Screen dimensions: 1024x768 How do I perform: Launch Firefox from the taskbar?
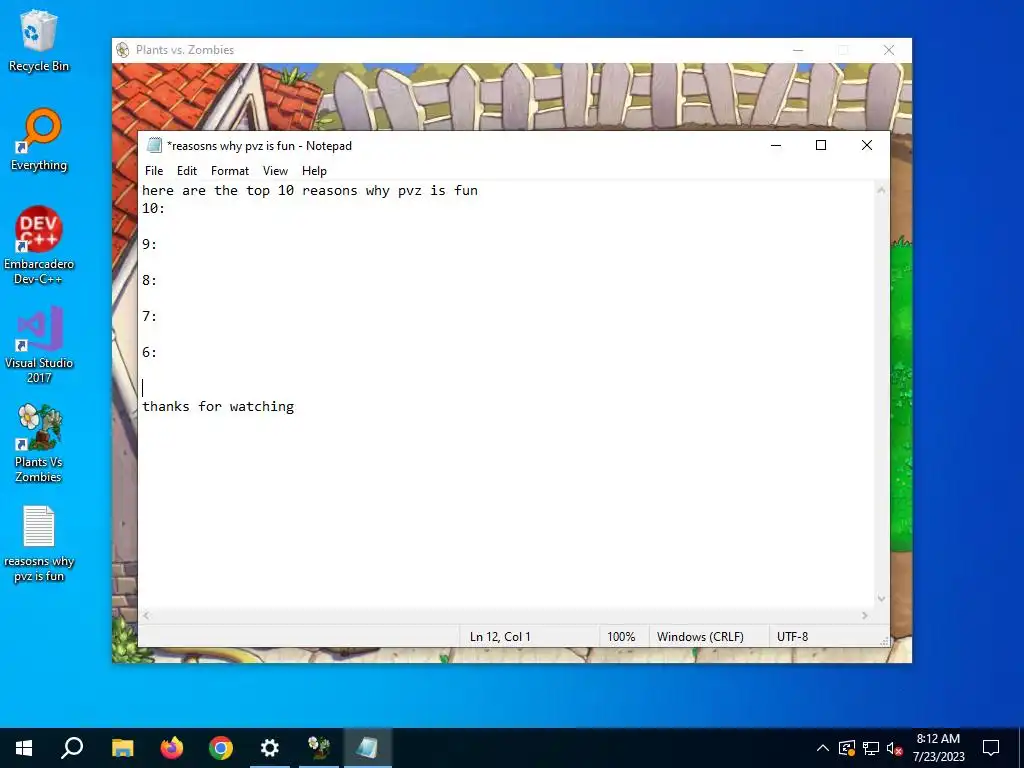point(172,748)
